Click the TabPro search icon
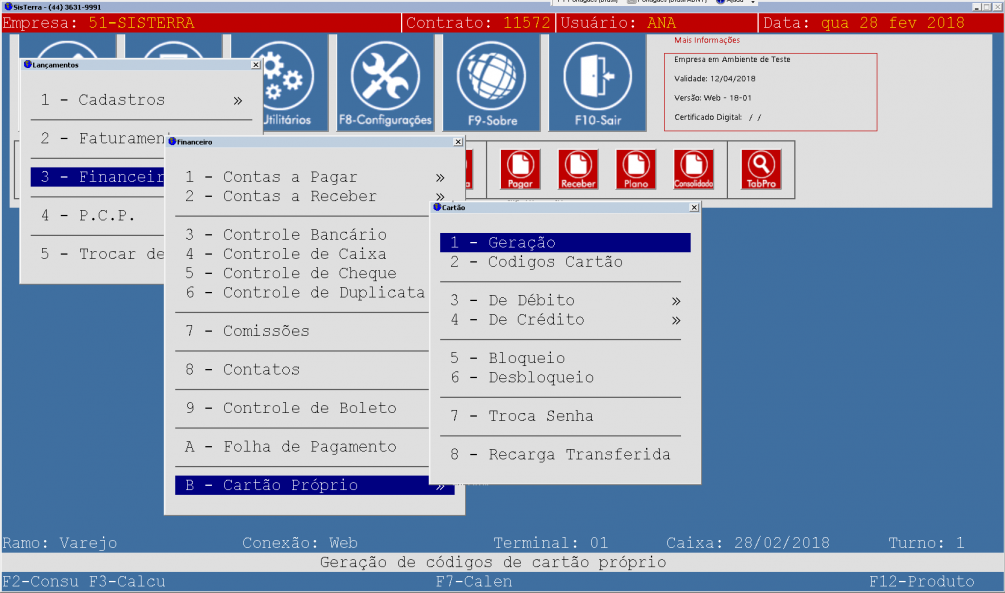The width and height of the screenshot is (1005, 593). point(761,169)
